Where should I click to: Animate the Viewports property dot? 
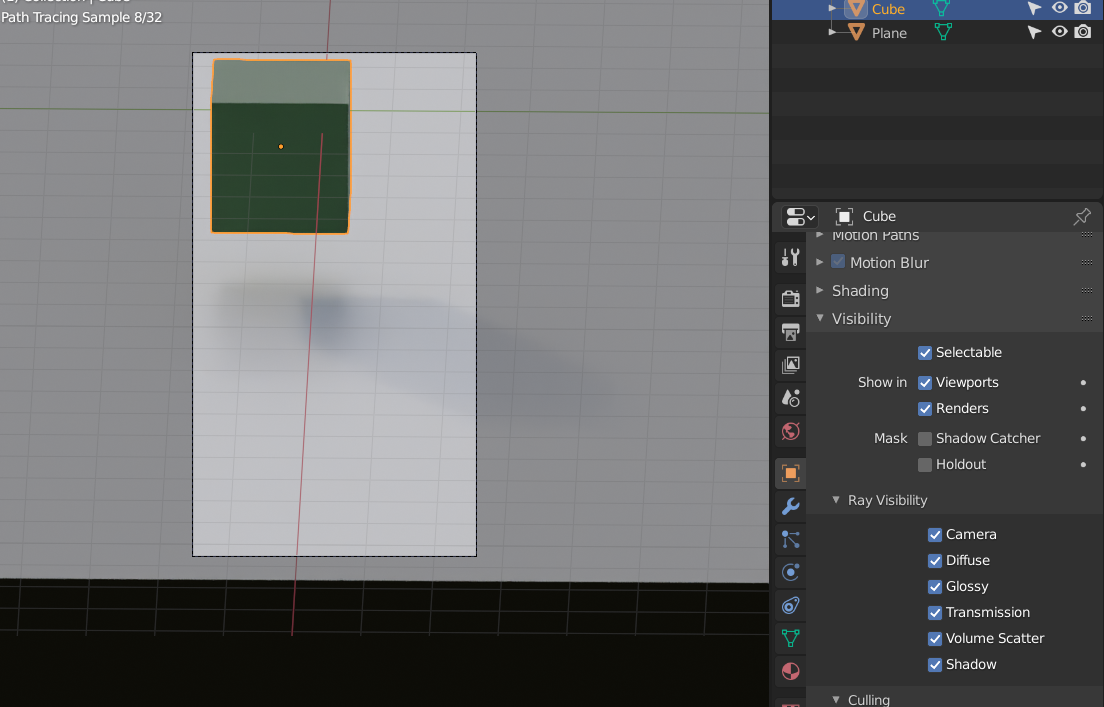[1083, 382]
